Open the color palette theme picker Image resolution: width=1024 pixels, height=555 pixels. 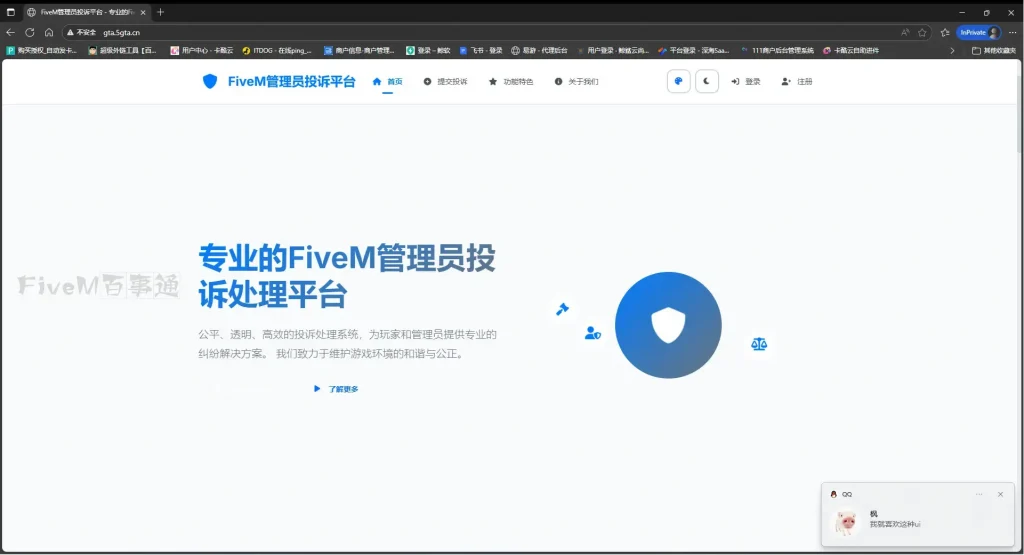point(679,82)
